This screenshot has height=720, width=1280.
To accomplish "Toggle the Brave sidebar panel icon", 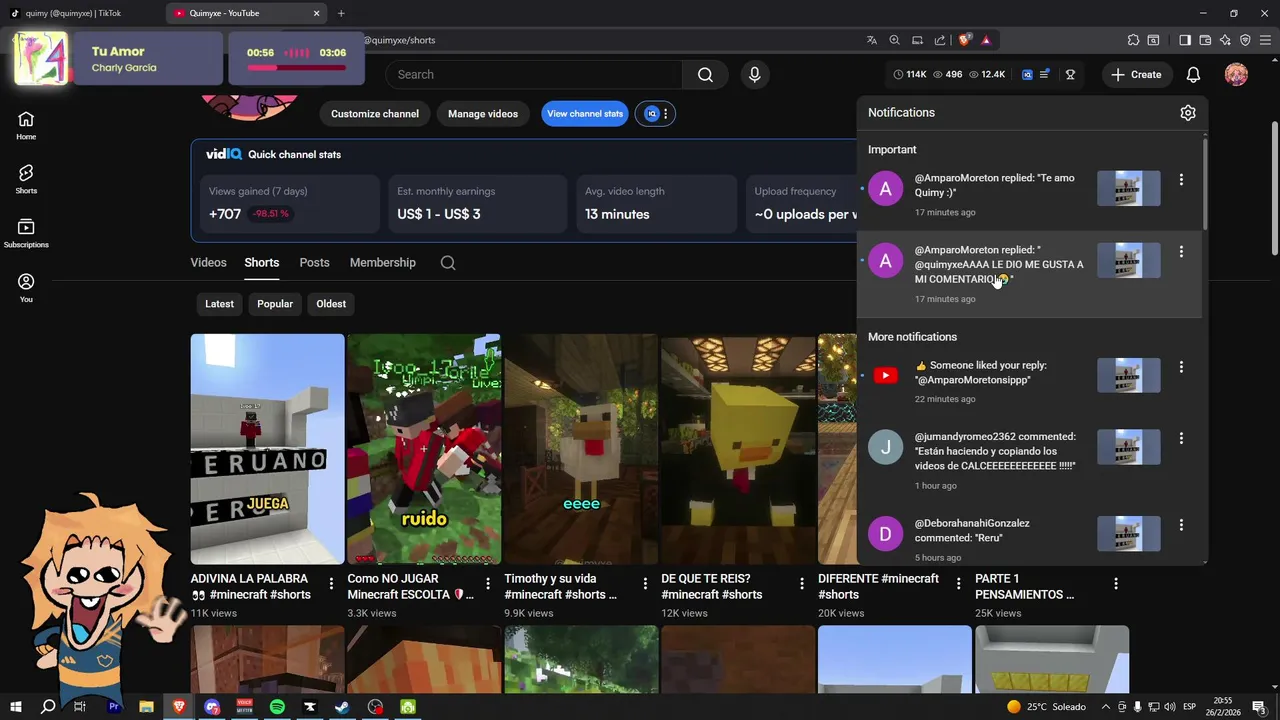I will (1185, 40).
